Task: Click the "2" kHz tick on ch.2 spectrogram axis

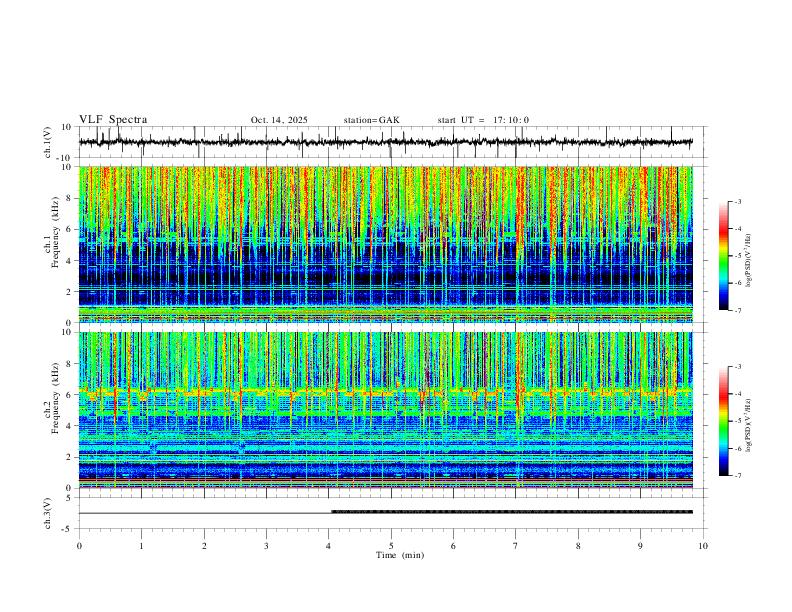Action: pos(70,457)
